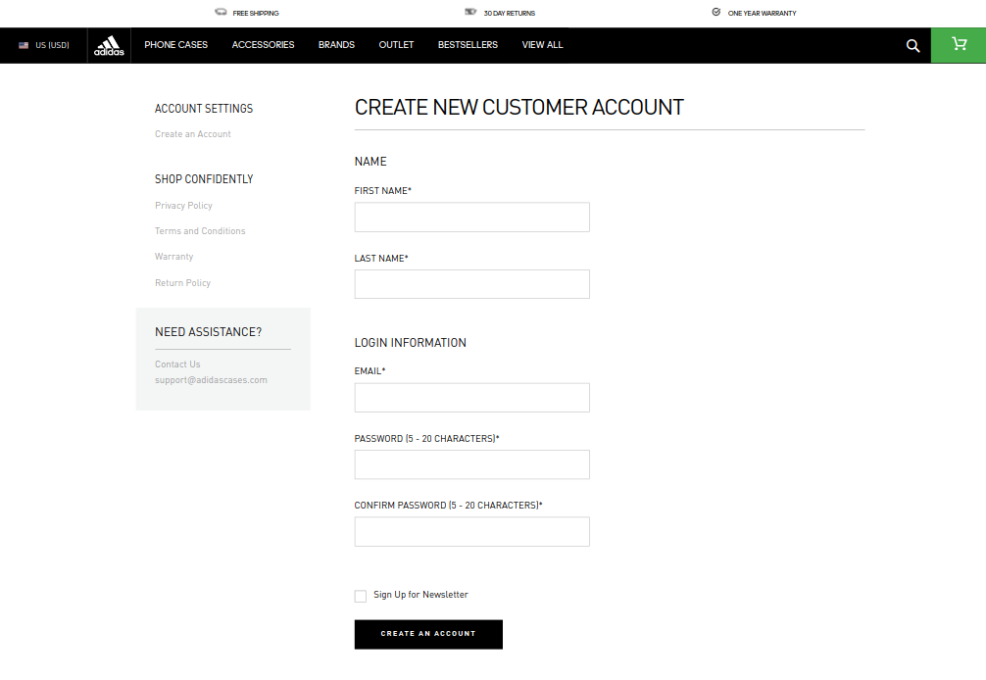Click the support@adidascases.com email link
Viewport: 986px width, 680px height.
coord(211,380)
